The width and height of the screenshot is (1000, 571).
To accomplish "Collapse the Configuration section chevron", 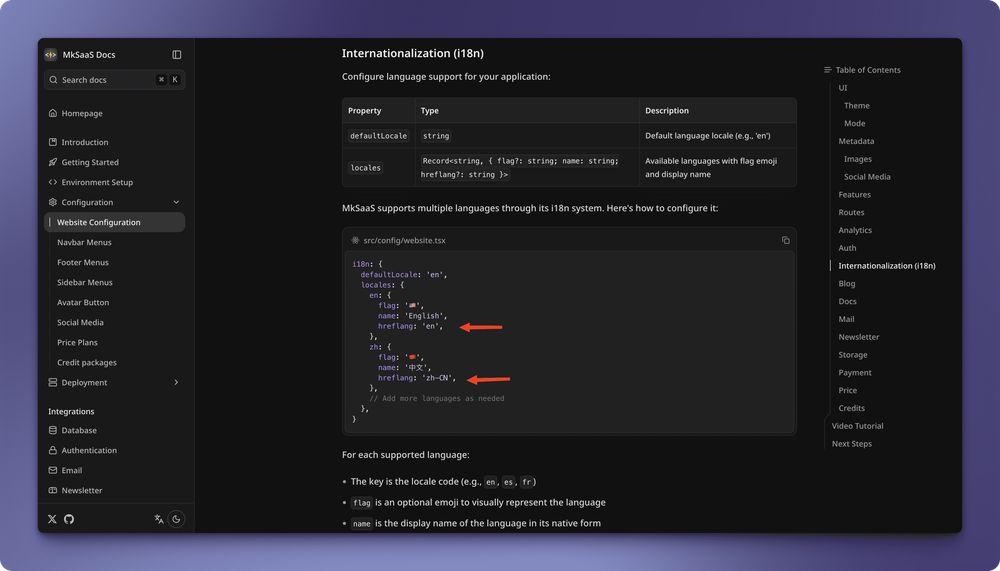I will (x=176, y=202).
